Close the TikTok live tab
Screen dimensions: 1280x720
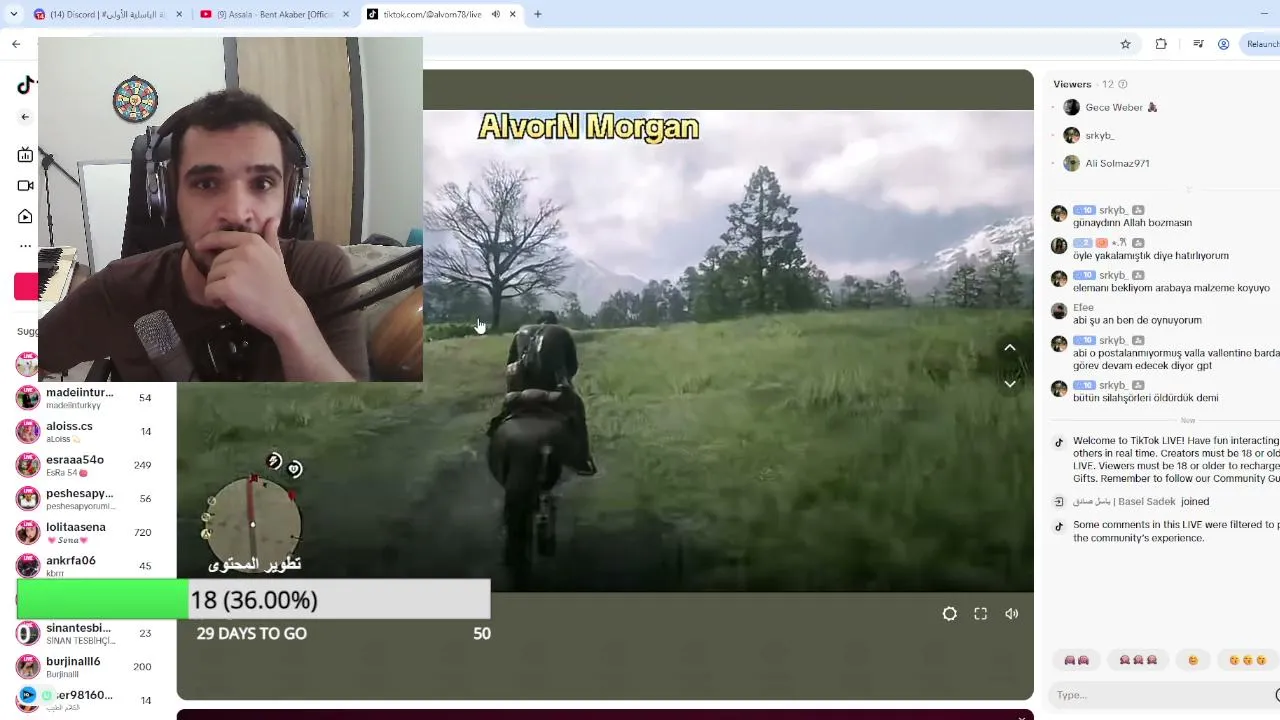pos(512,14)
